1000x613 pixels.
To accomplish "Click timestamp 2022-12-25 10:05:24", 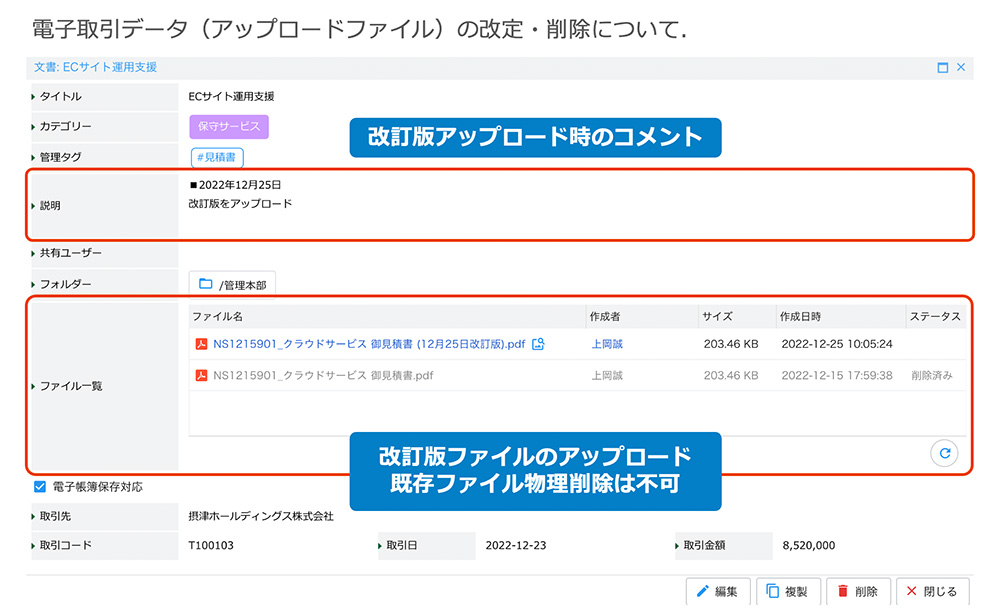I will (837, 344).
